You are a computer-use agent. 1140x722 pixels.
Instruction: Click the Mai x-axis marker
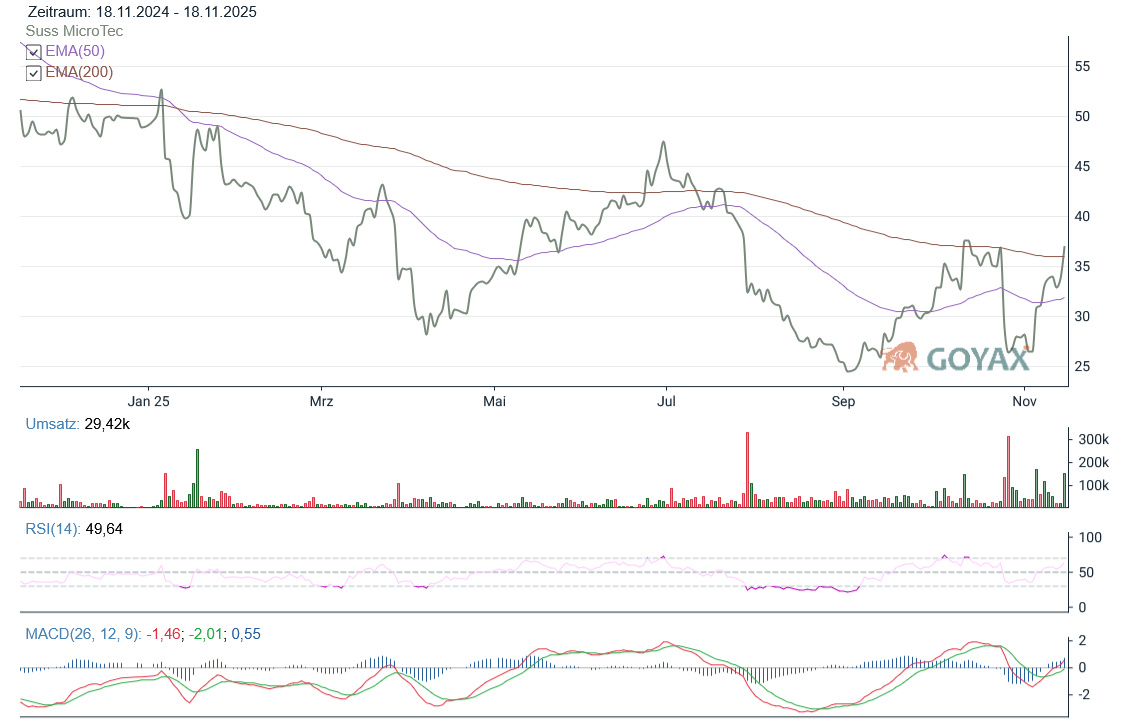click(494, 402)
